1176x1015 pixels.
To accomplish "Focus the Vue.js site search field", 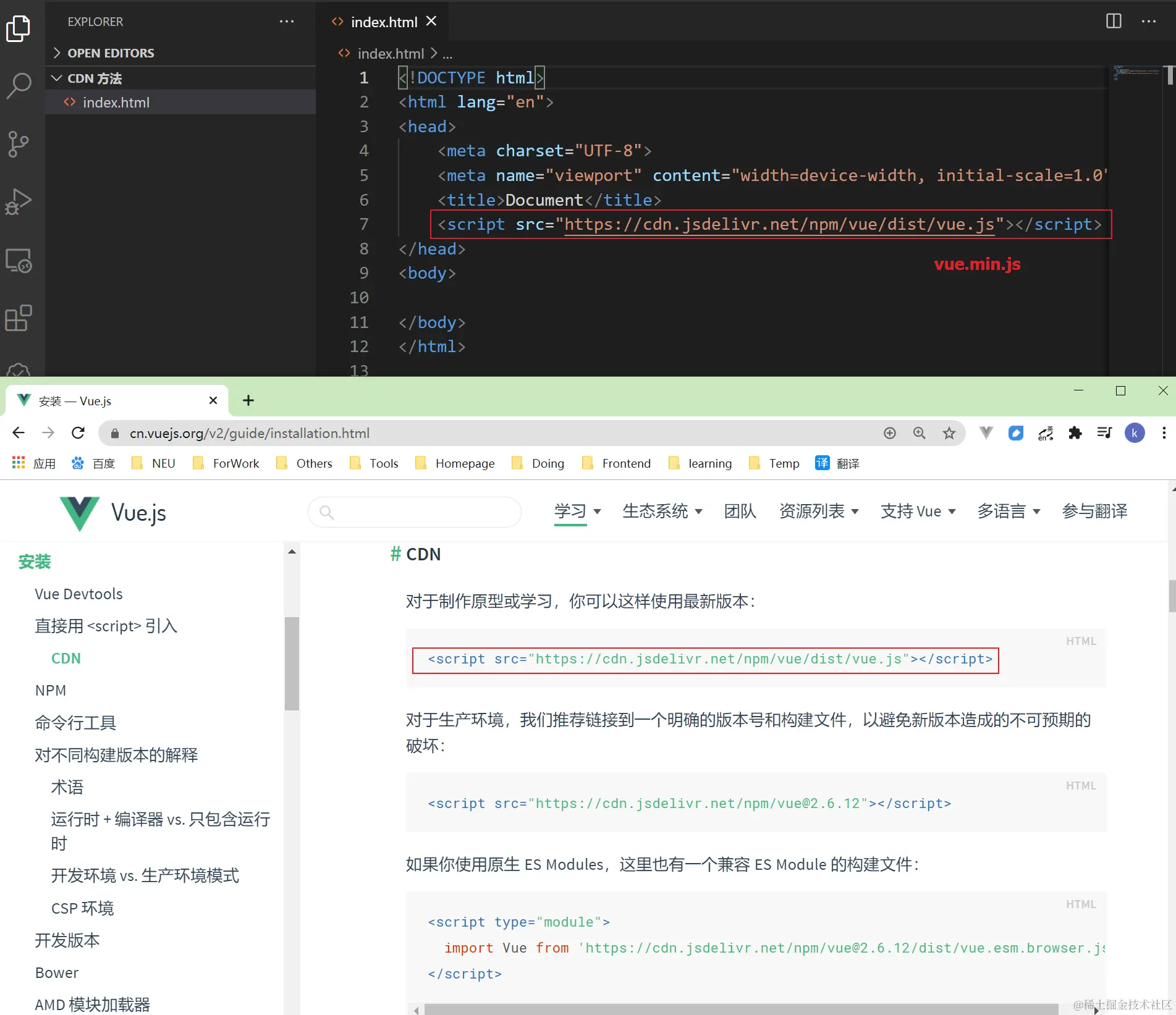I will (414, 512).
